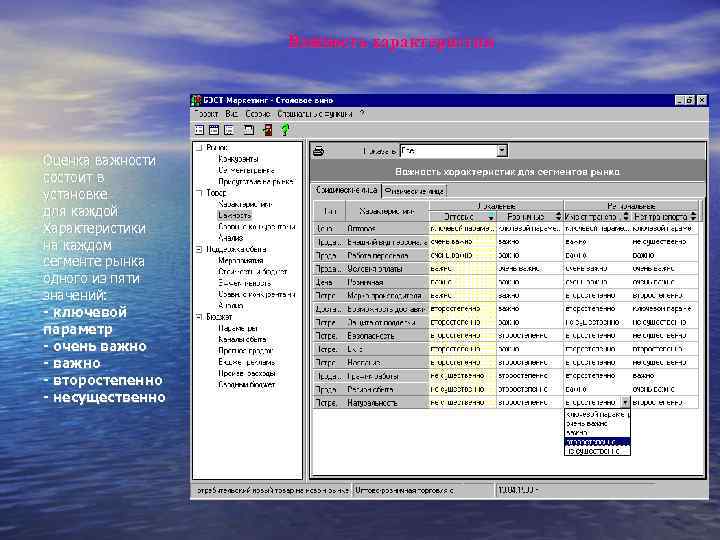The width and height of the screenshot is (720, 540).
Task: Click the printer icon above the table
Action: click(x=319, y=151)
